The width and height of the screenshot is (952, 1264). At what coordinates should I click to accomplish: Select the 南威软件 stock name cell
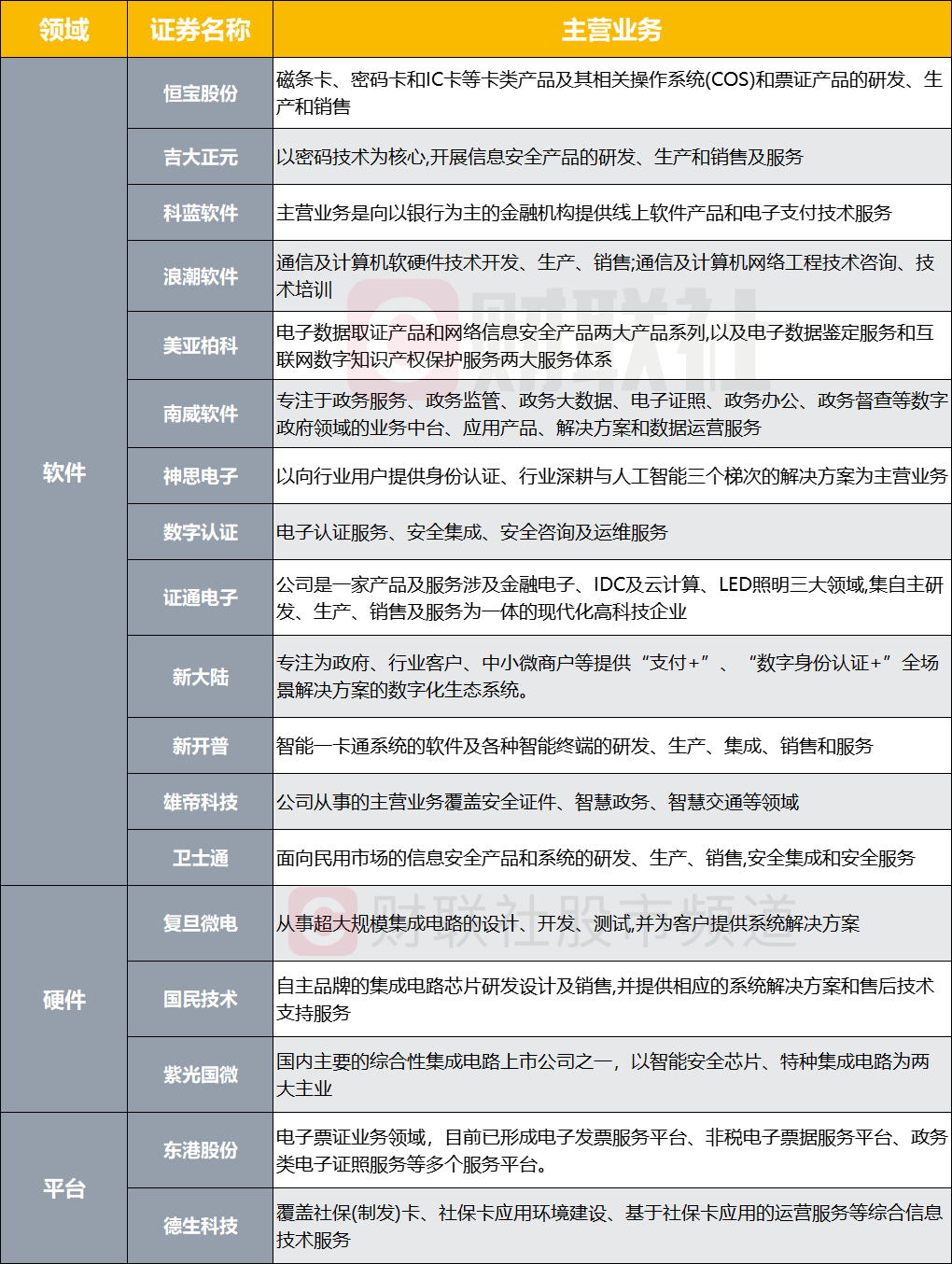coord(200,414)
